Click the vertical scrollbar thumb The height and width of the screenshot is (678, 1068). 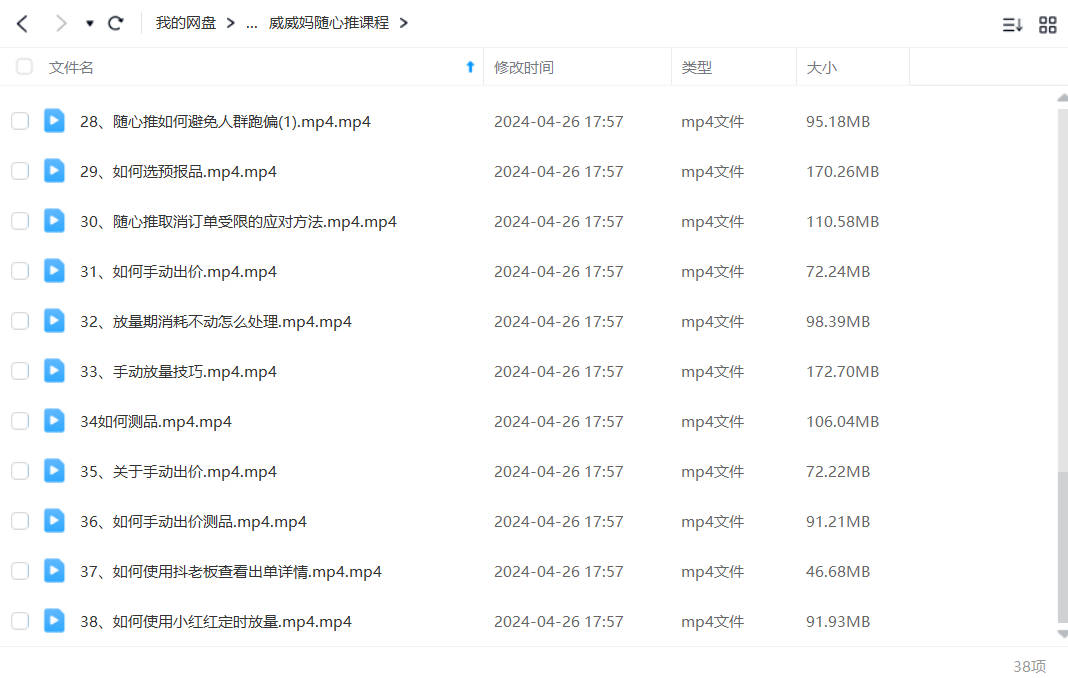(1063, 546)
